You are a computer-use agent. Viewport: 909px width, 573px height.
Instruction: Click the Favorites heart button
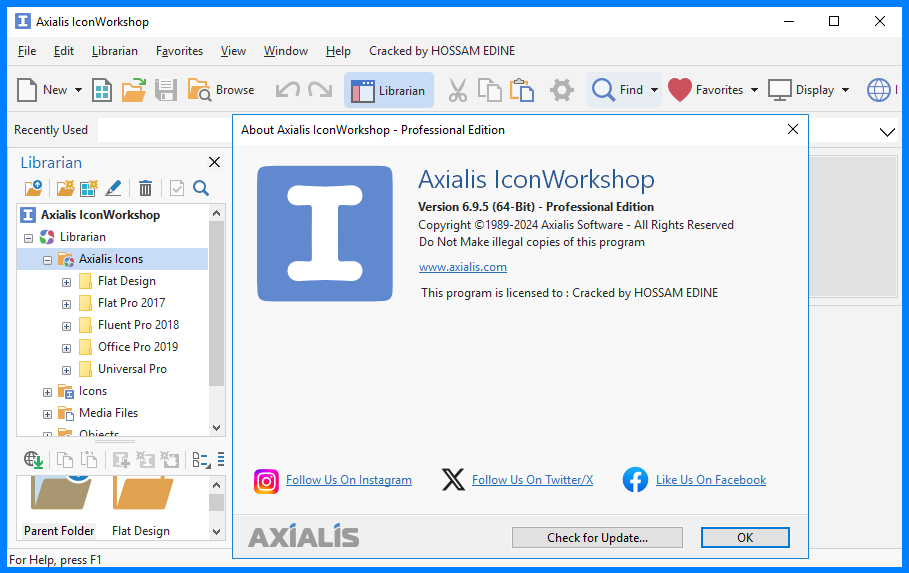[706, 90]
